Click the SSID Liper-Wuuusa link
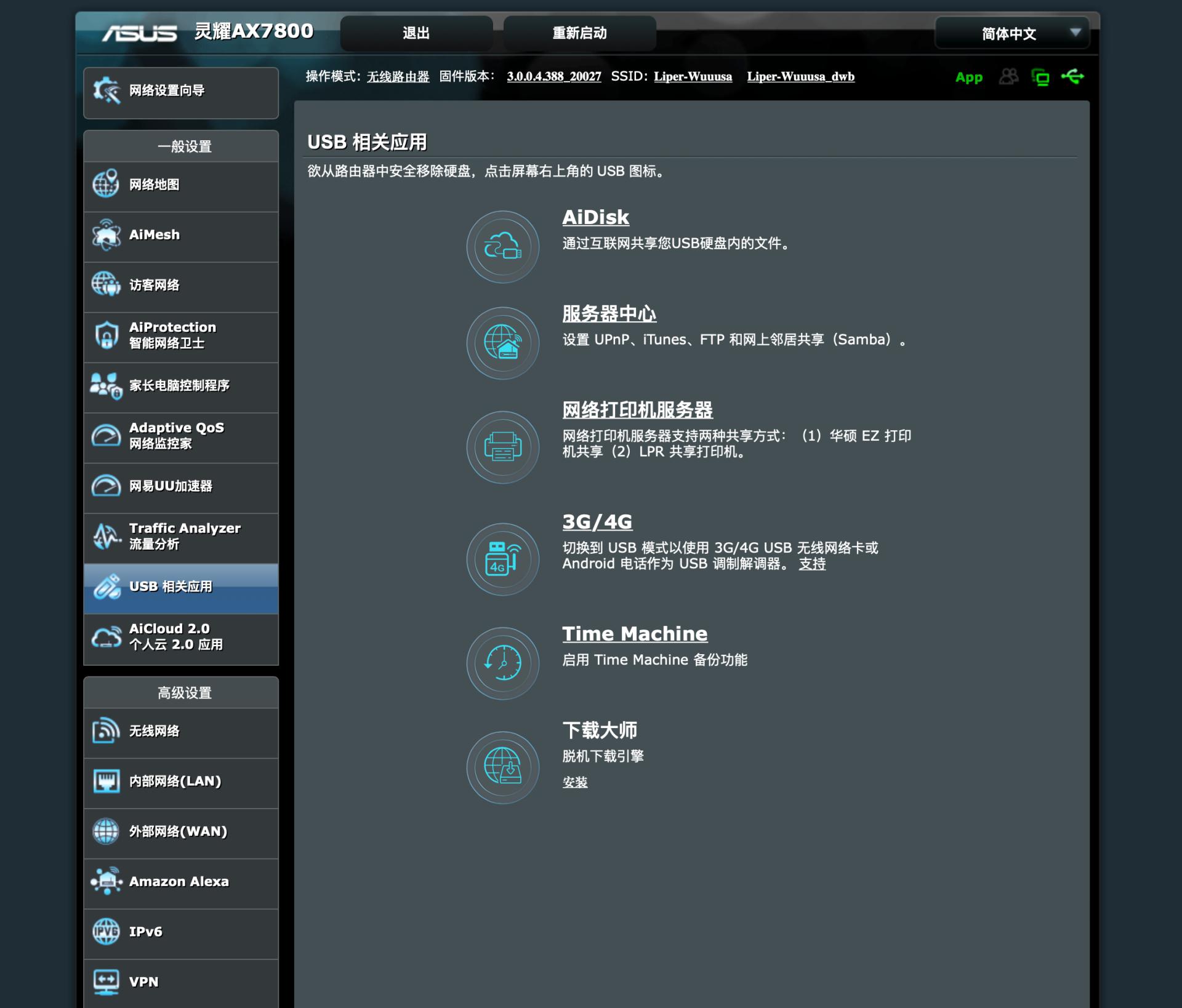Viewport: 1182px width, 1008px height. pyautogui.click(x=693, y=77)
